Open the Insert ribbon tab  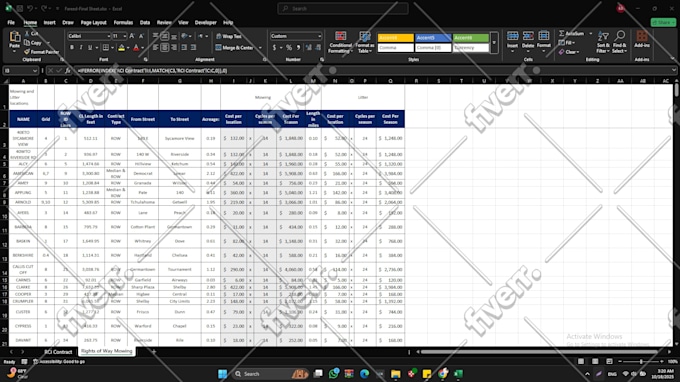49,23
